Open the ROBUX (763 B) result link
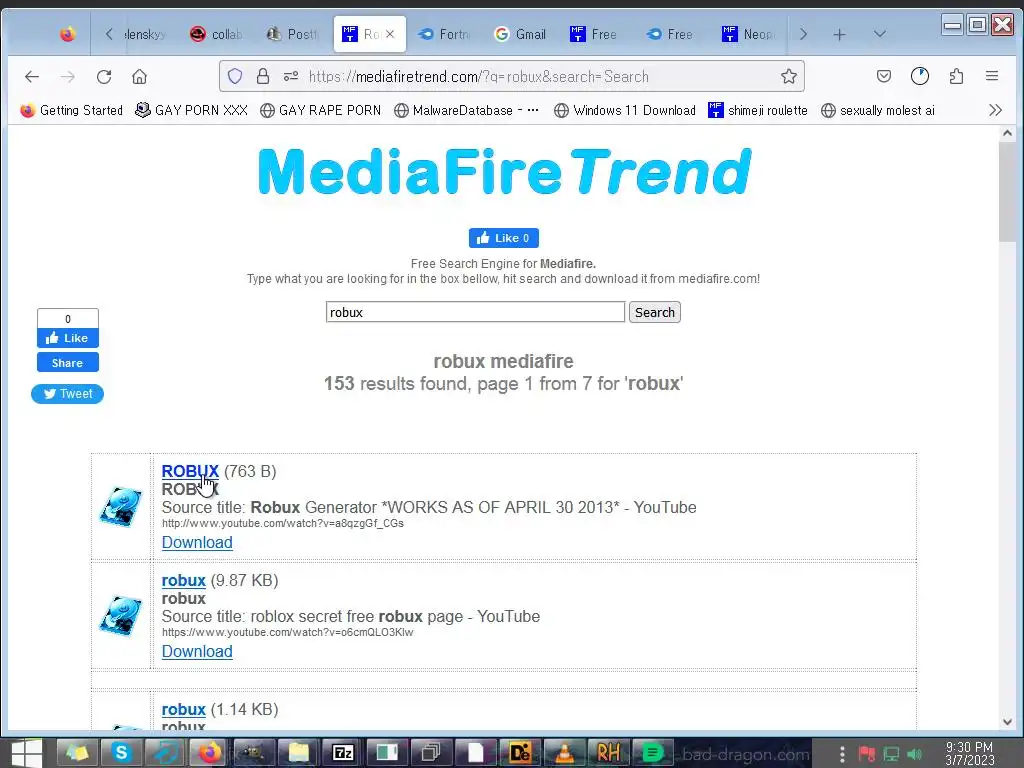Viewport: 1024px width, 768px height. coord(190,471)
